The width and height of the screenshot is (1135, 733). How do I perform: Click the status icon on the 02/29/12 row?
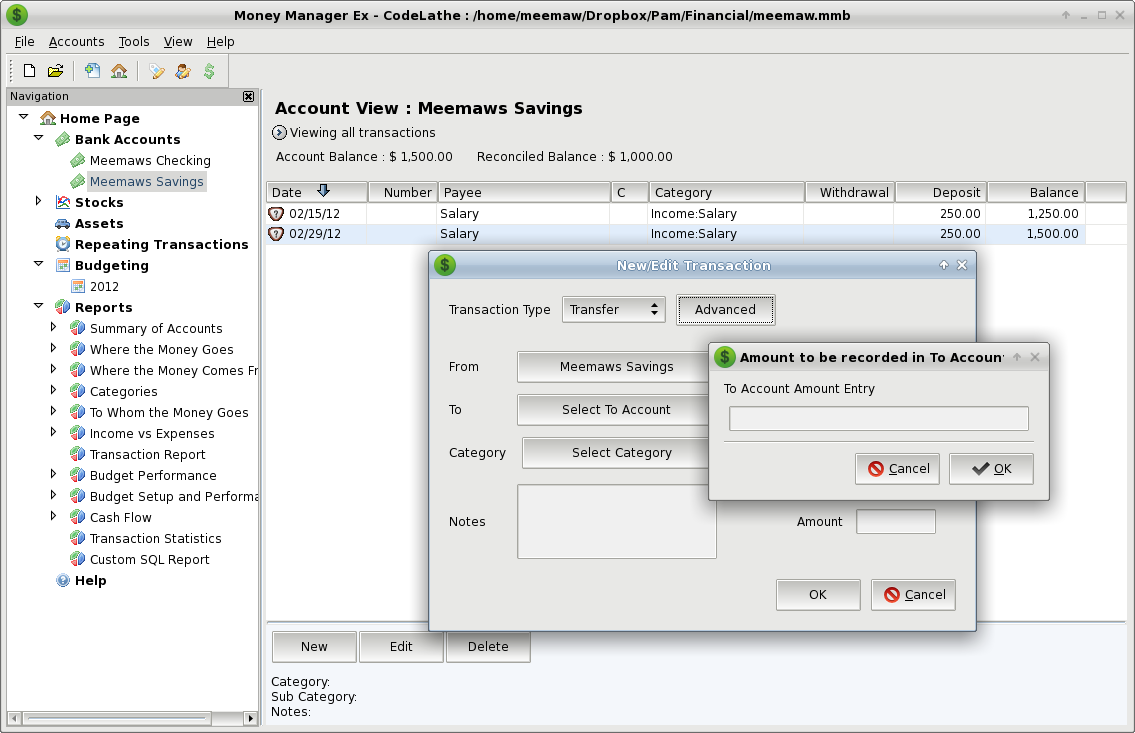pyautogui.click(x=276, y=234)
